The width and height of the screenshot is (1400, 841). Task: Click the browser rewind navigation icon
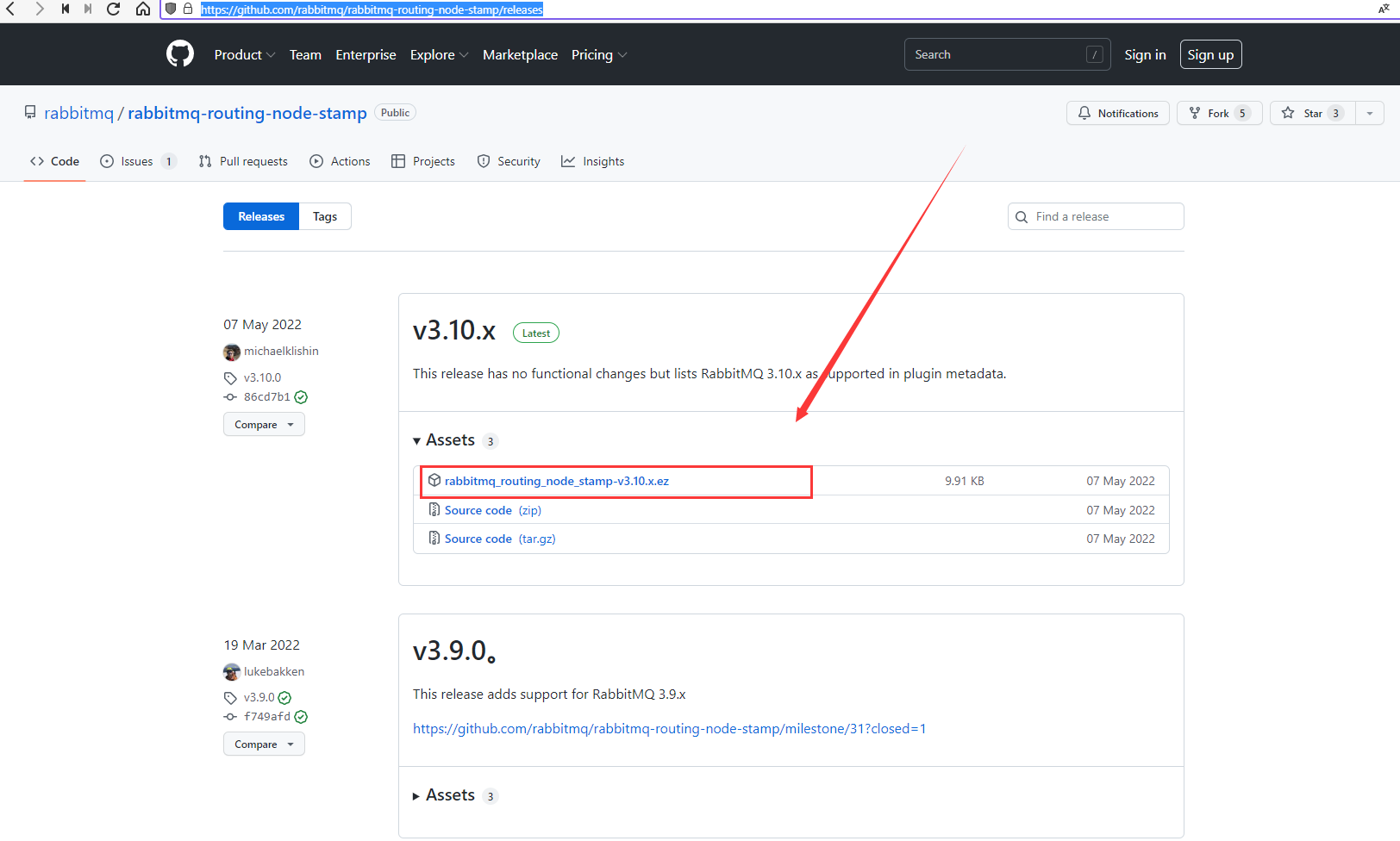65,9
